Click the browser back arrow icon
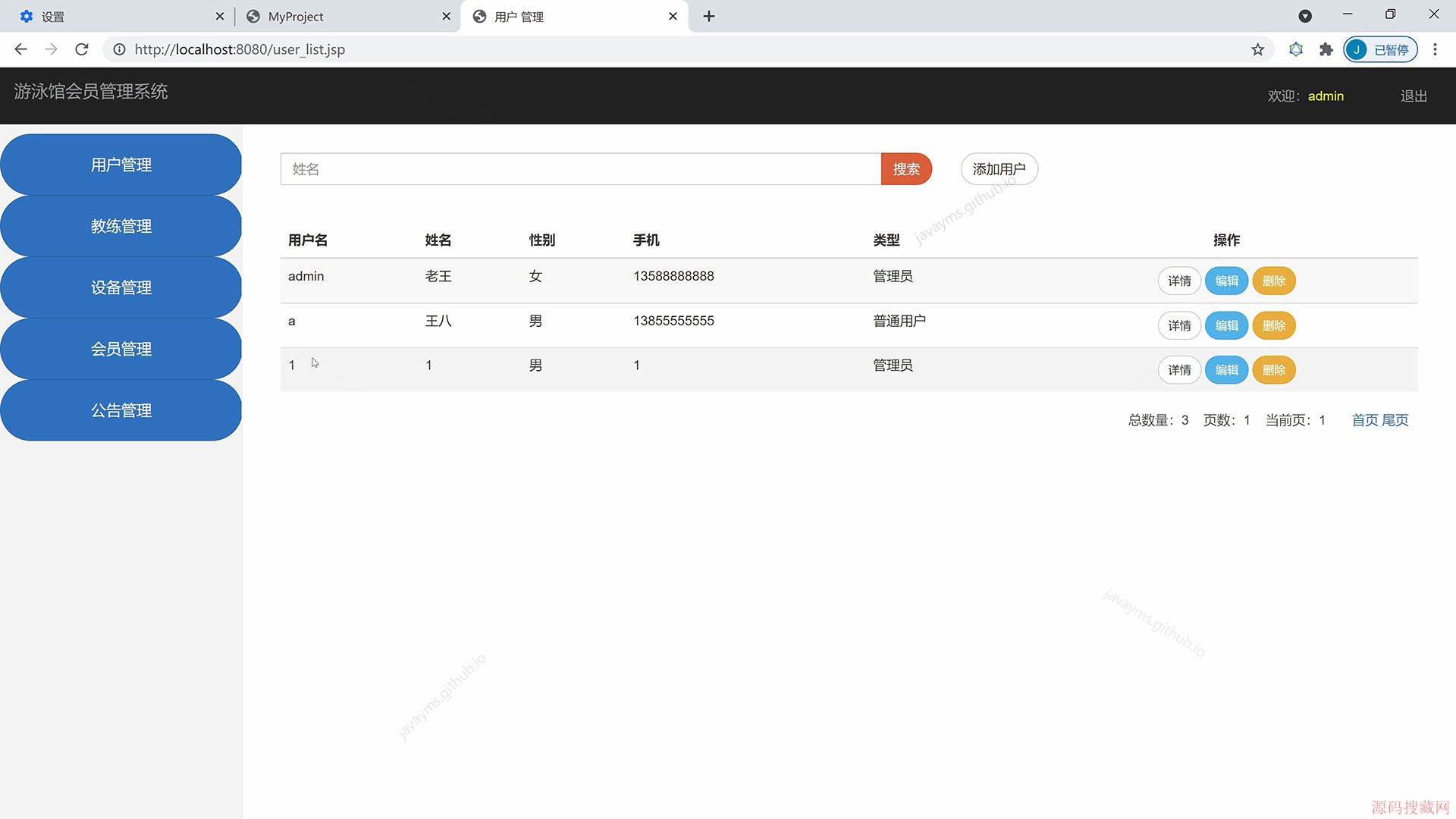The width and height of the screenshot is (1456, 819). [x=20, y=49]
